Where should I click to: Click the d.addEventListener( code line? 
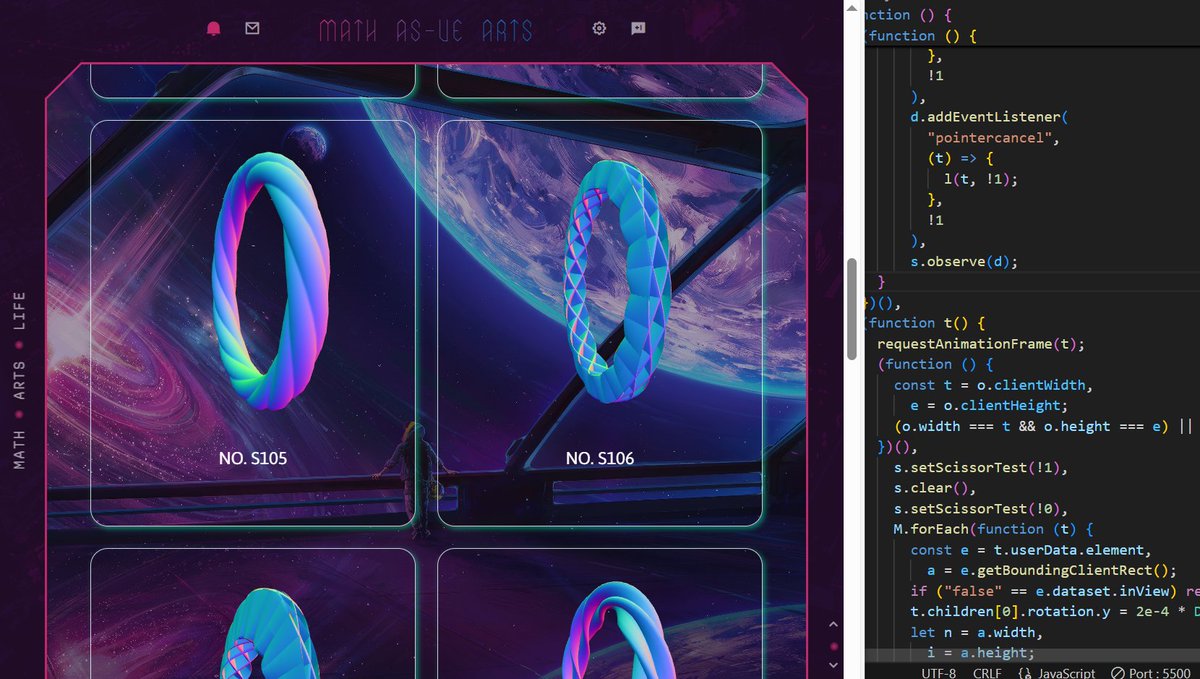click(989, 117)
